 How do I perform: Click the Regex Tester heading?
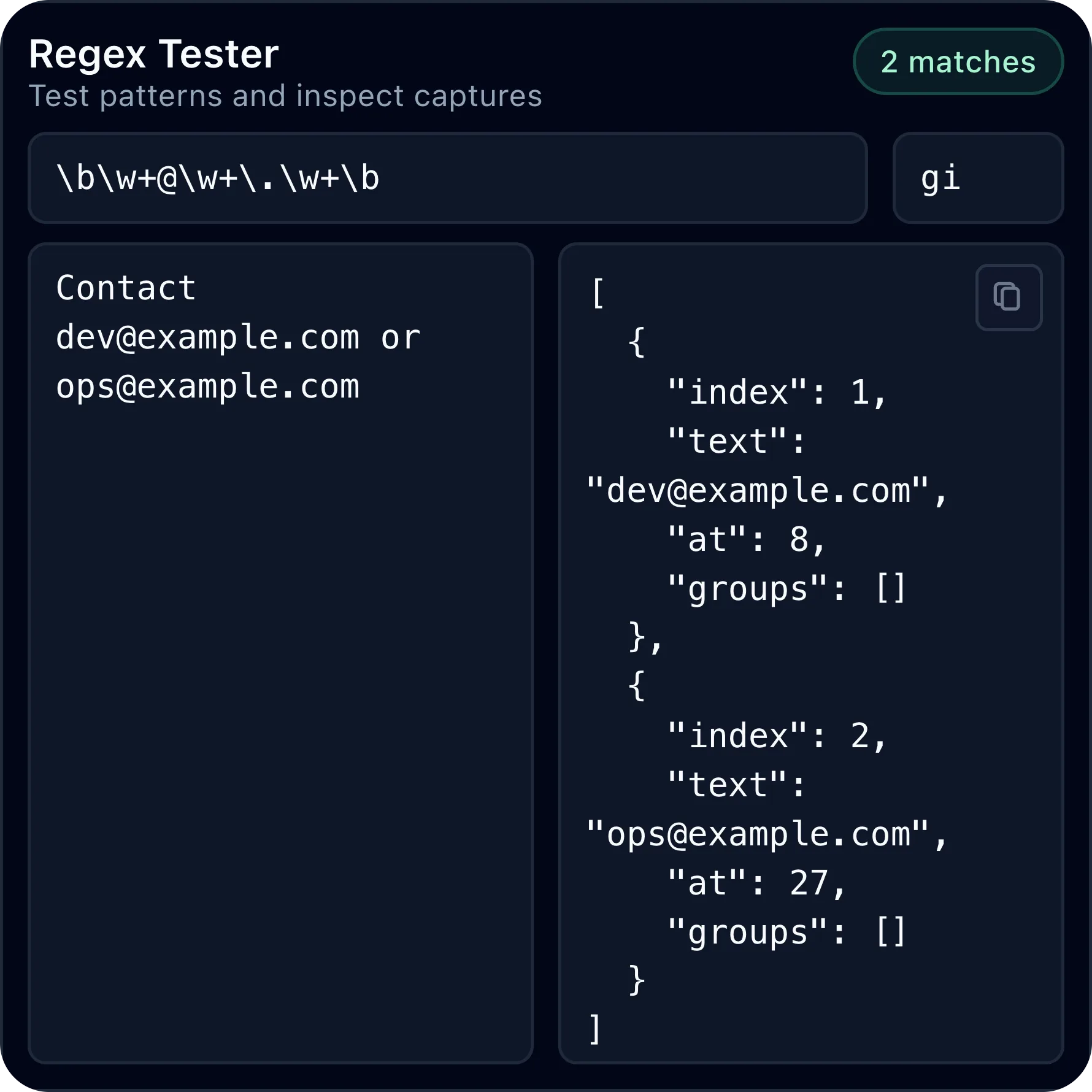[153, 54]
